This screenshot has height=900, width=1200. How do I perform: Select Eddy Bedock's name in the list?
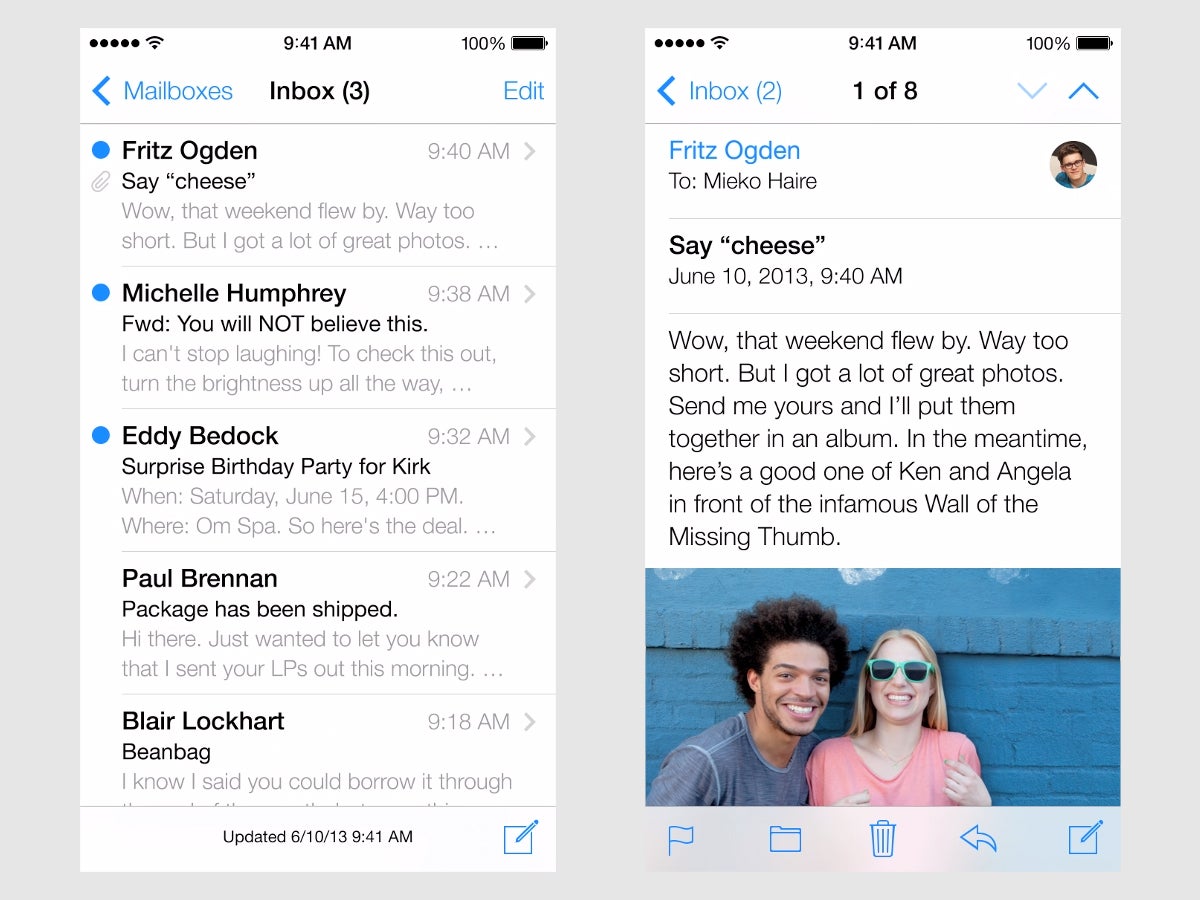[200, 436]
